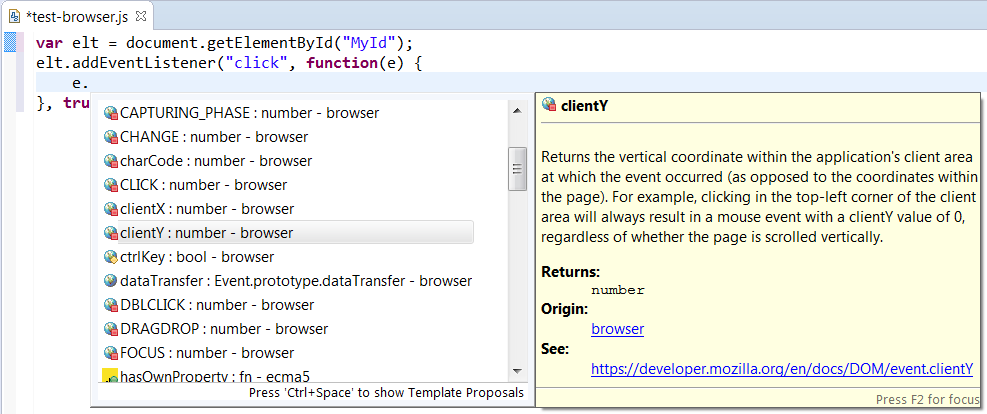Click the globe icon beside clientX proposal
This screenshot has height=414, width=987.
pyautogui.click(x=111, y=209)
